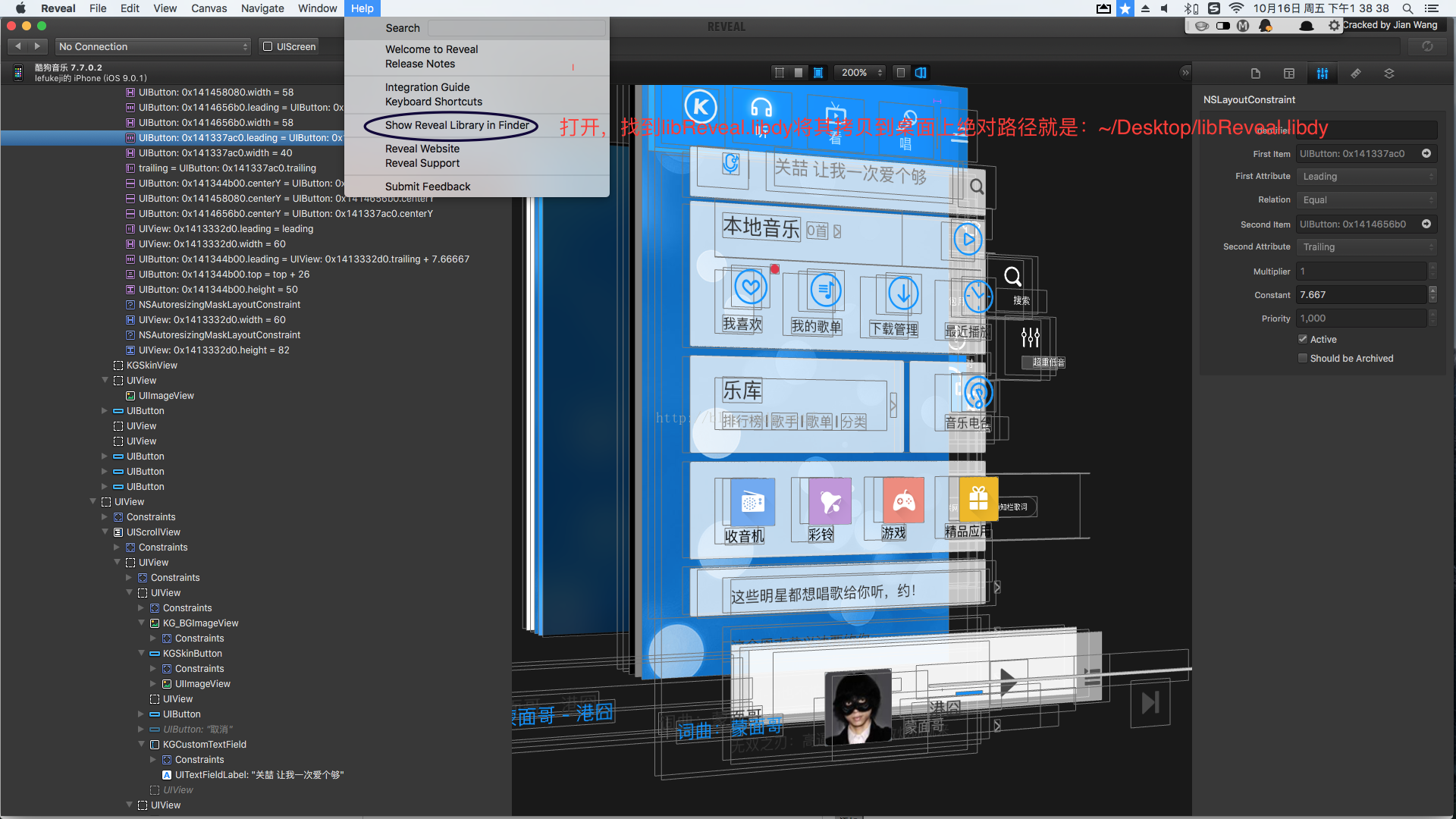Viewport: 1456px width, 819px height.
Task: Open the Layout inspector (ruler icon)
Action: point(1356,74)
